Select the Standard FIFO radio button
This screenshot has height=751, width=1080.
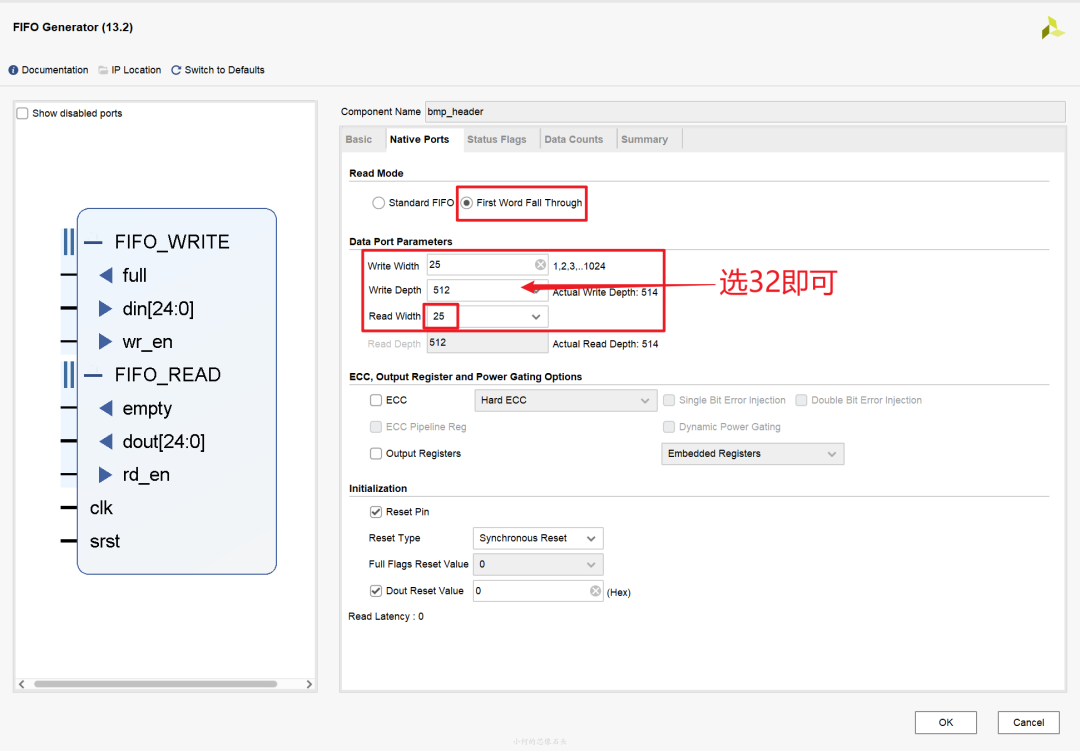pyautogui.click(x=378, y=203)
